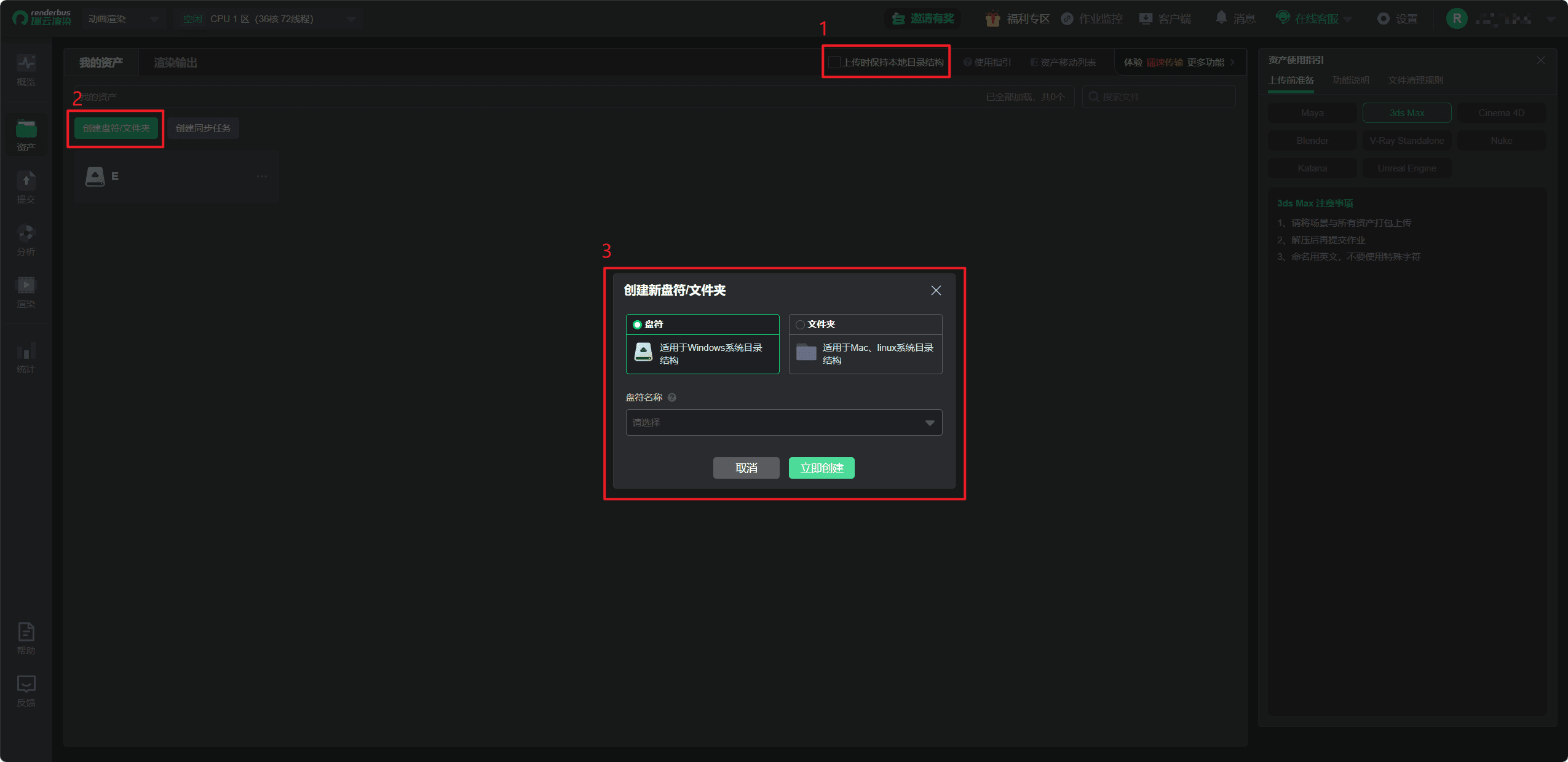Click the 邀请有奖 invite reward button

[x=924, y=19]
